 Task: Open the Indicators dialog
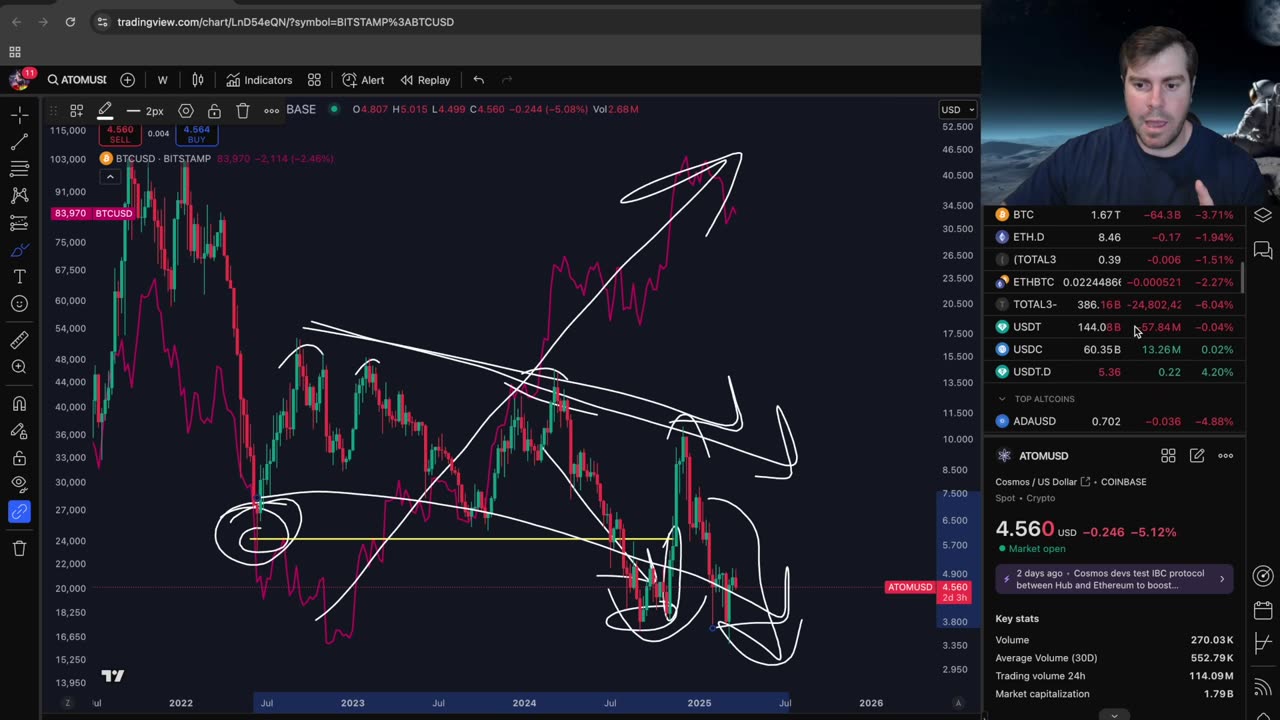click(259, 80)
